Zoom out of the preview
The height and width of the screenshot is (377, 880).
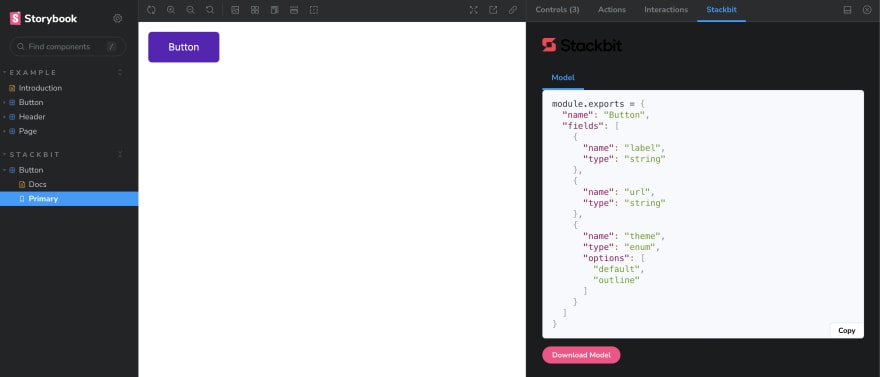[190, 10]
